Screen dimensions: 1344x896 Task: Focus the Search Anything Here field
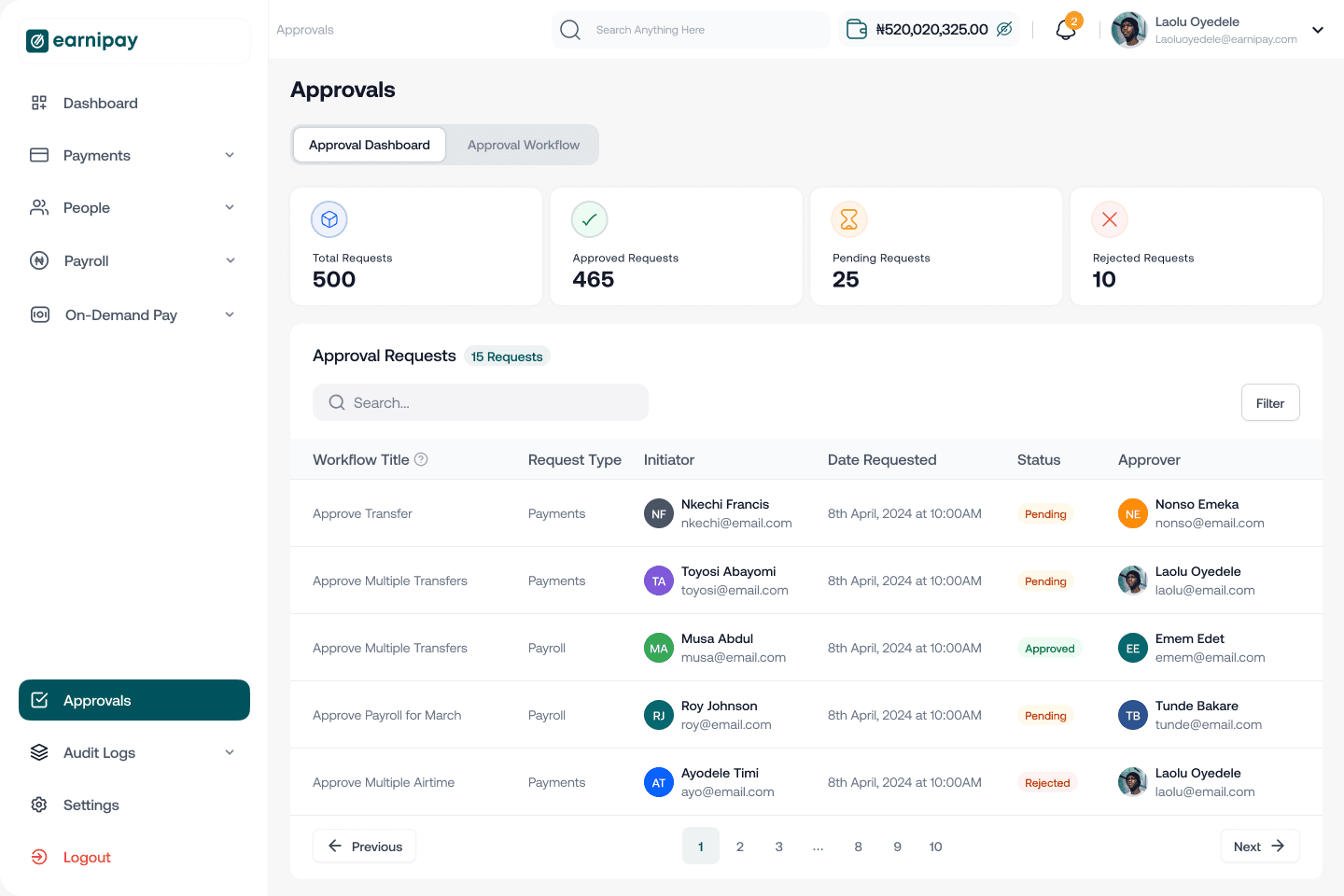[x=691, y=30]
